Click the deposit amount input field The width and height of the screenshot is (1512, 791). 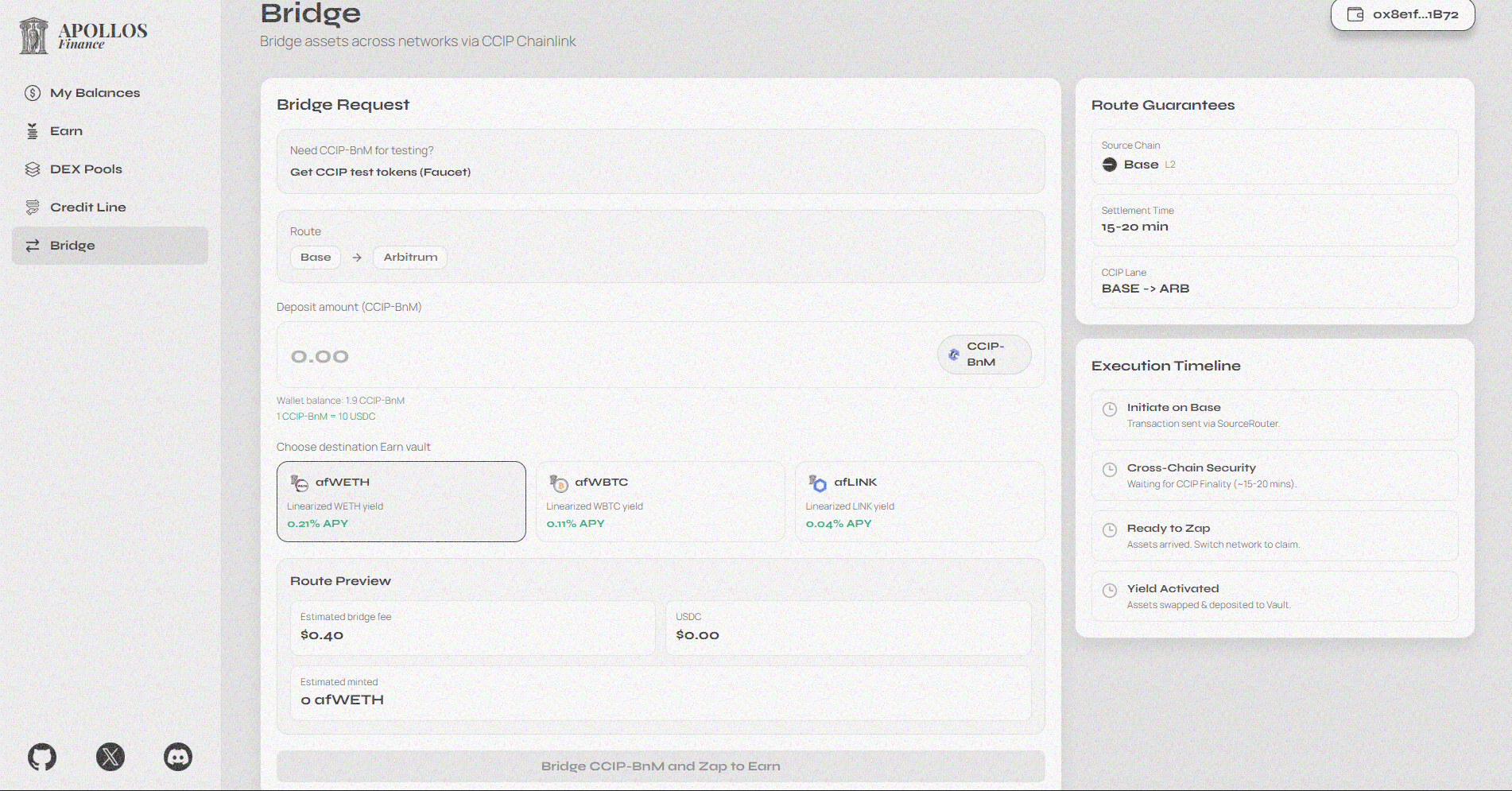pyautogui.click(x=604, y=356)
